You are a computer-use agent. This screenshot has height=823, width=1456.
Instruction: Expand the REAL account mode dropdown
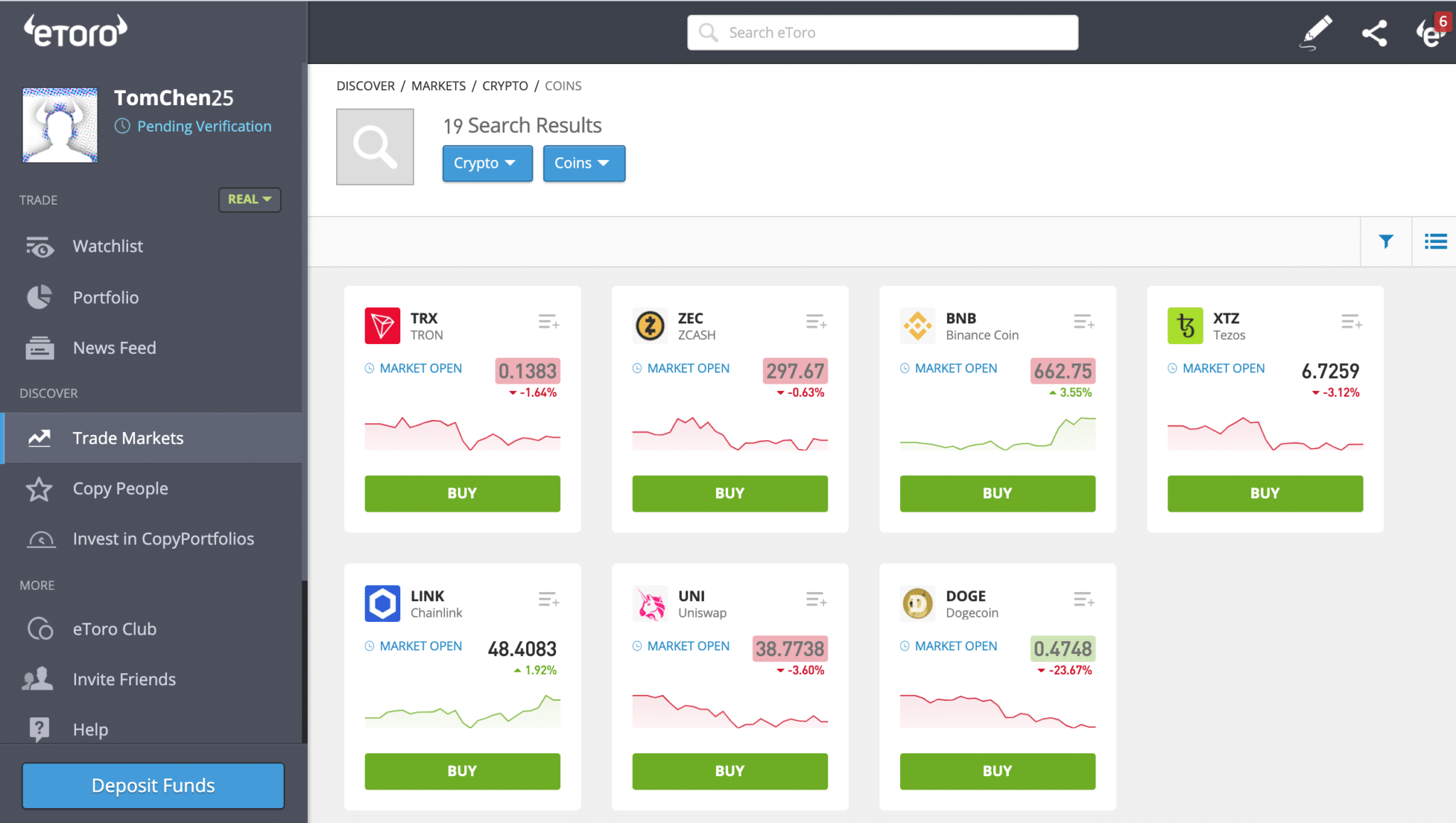click(250, 200)
